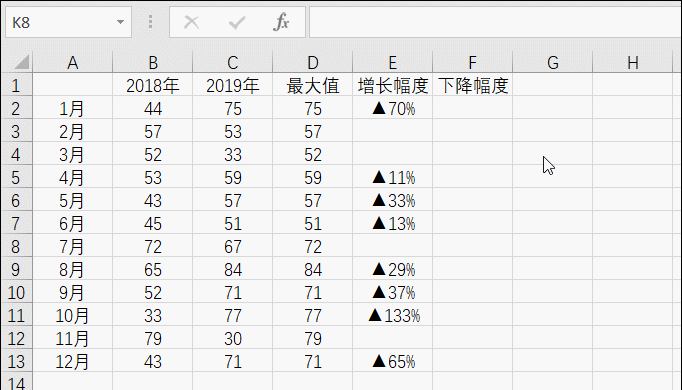The width and height of the screenshot is (682, 390).
Task: Select 2019 value 67 in July row
Action: click(x=233, y=247)
